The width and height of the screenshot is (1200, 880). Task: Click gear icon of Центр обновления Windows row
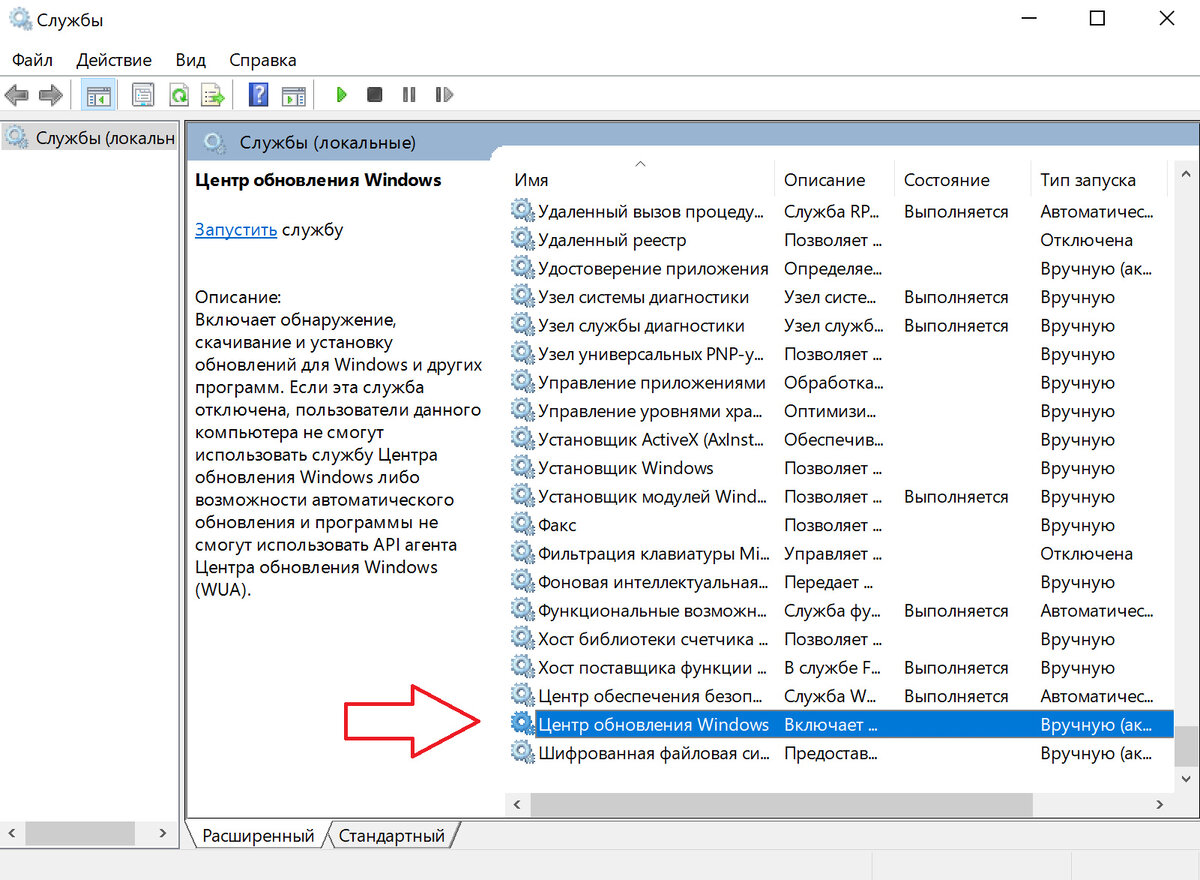pos(522,724)
